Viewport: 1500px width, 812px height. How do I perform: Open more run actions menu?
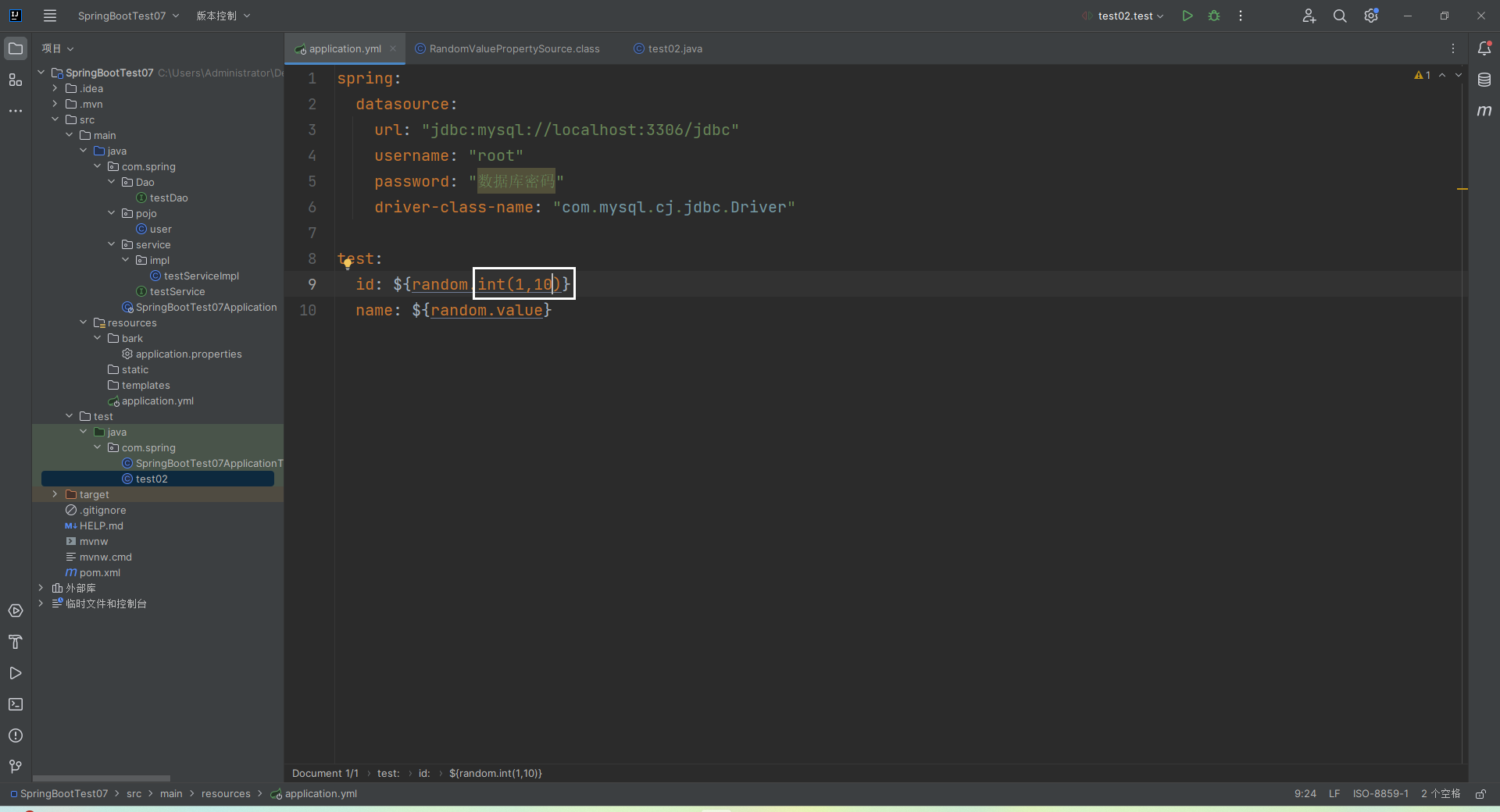click(x=1241, y=16)
